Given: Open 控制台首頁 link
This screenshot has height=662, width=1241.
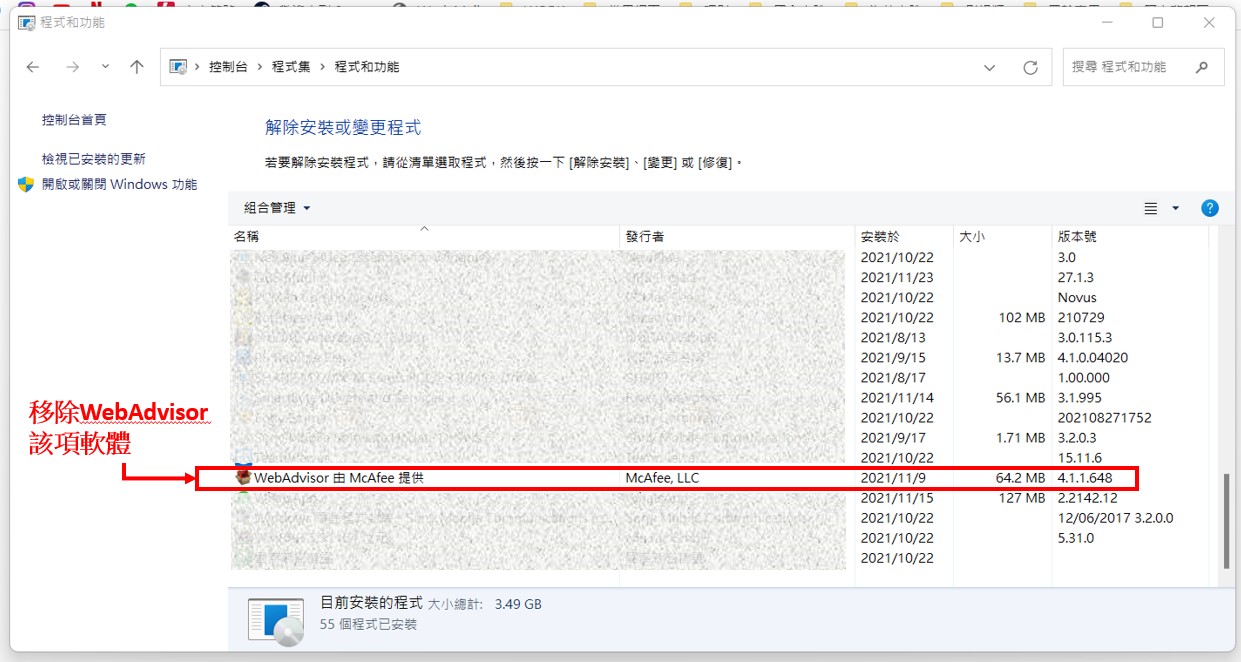Looking at the screenshot, I should pos(74,120).
